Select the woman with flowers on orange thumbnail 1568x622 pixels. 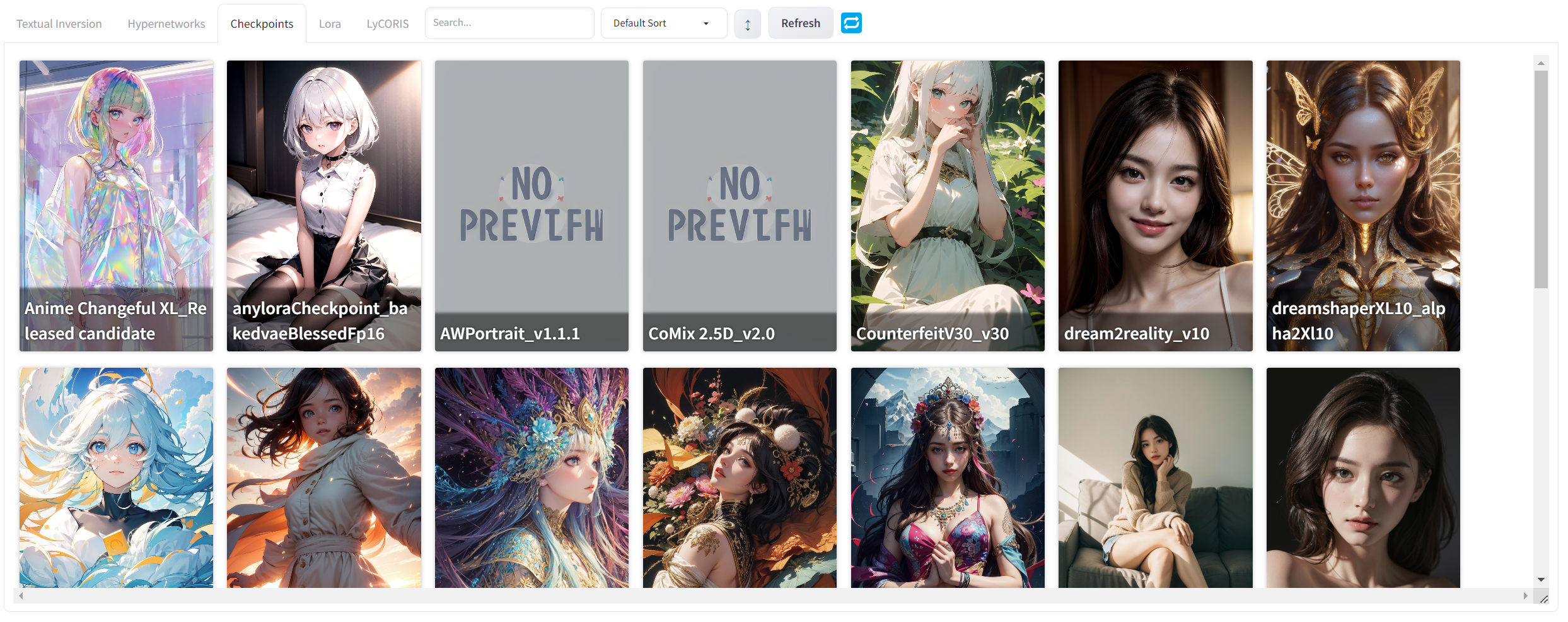pyautogui.click(x=740, y=478)
